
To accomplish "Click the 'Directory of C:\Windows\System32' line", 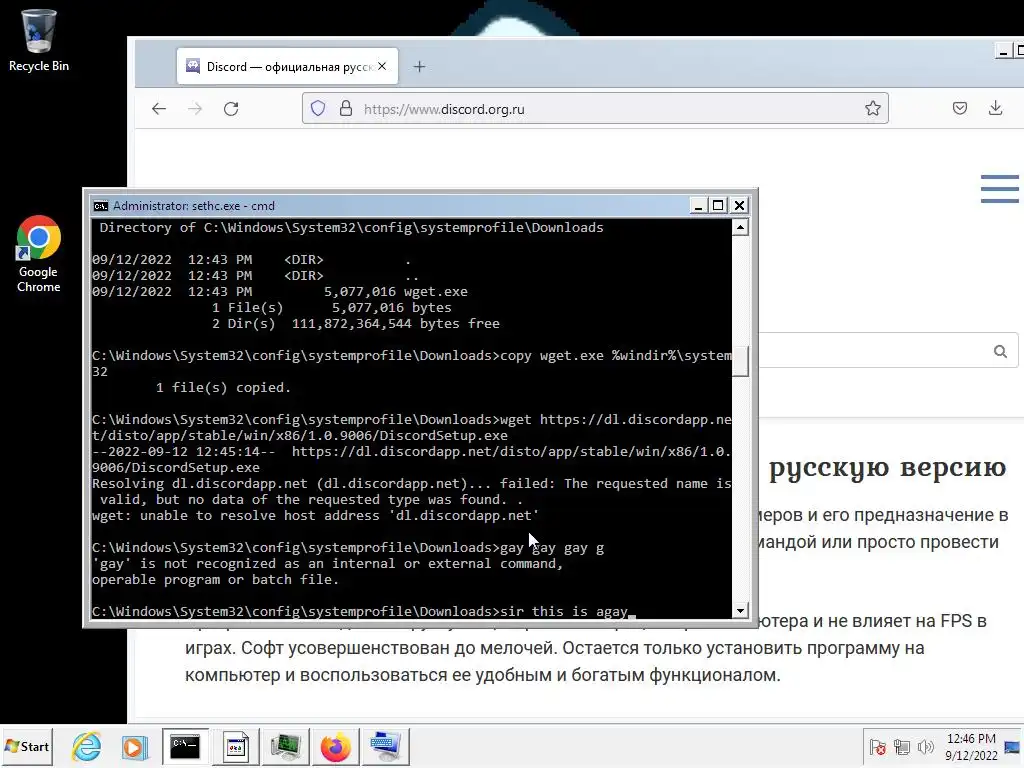I will coord(351,227).
